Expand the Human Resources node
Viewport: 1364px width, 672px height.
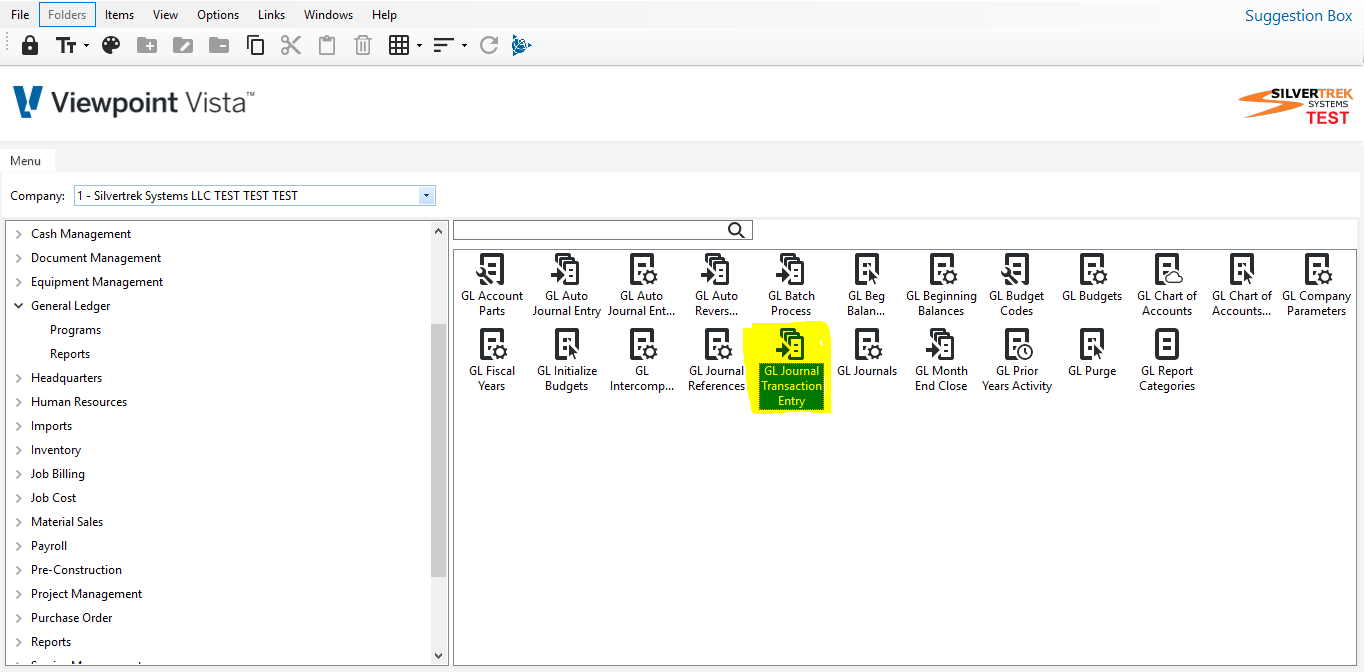coord(19,402)
